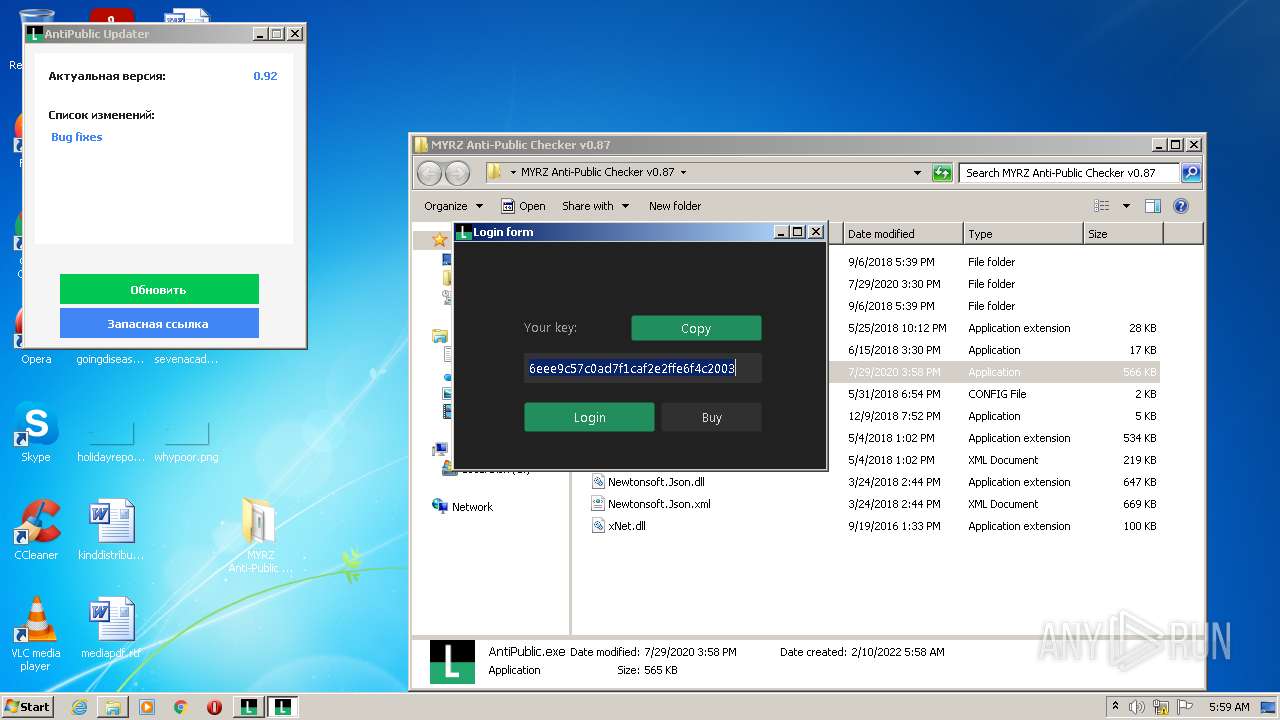Open CCleaner desktop shortcut
1280x720 pixels.
(36, 529)
